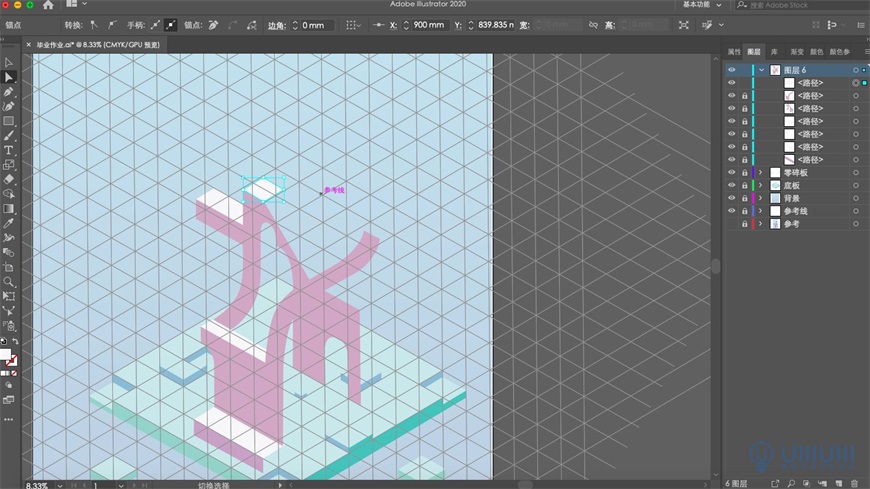870x489 pixels.
Task: Unlock the 底板 layer
Action: [745, 185]
